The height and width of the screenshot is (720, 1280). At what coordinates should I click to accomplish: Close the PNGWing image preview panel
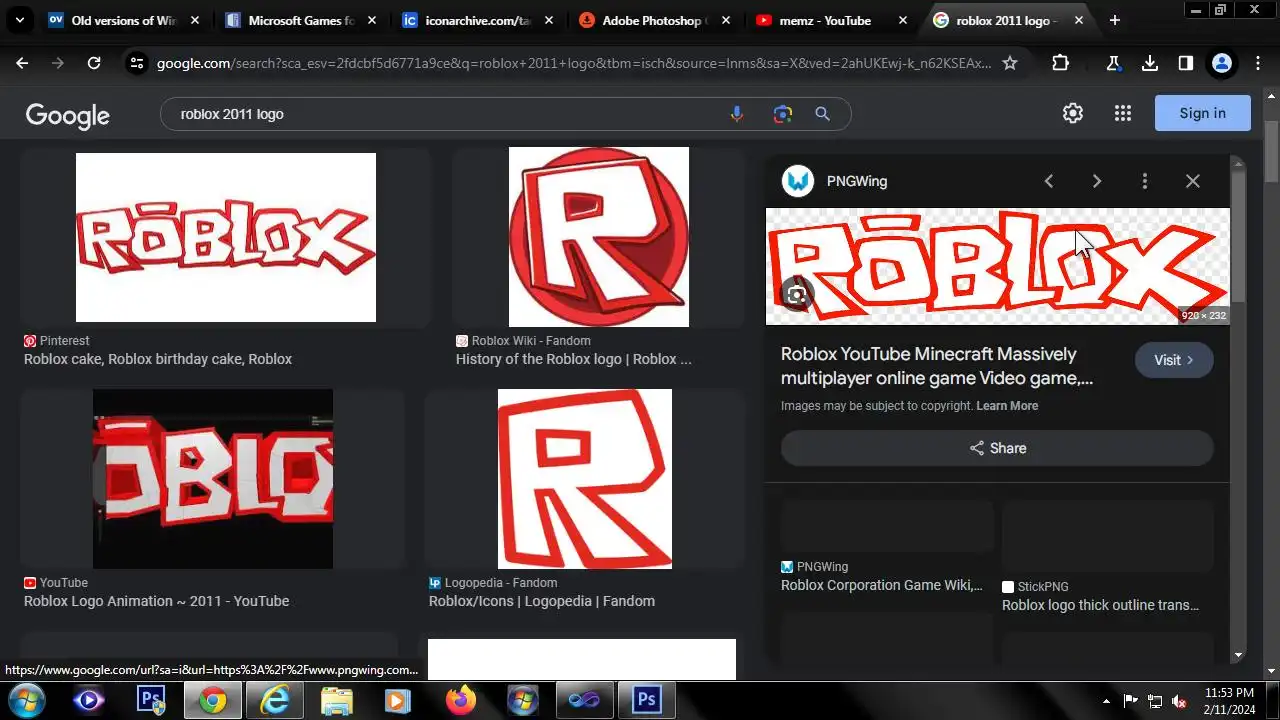click(1193, 181)
